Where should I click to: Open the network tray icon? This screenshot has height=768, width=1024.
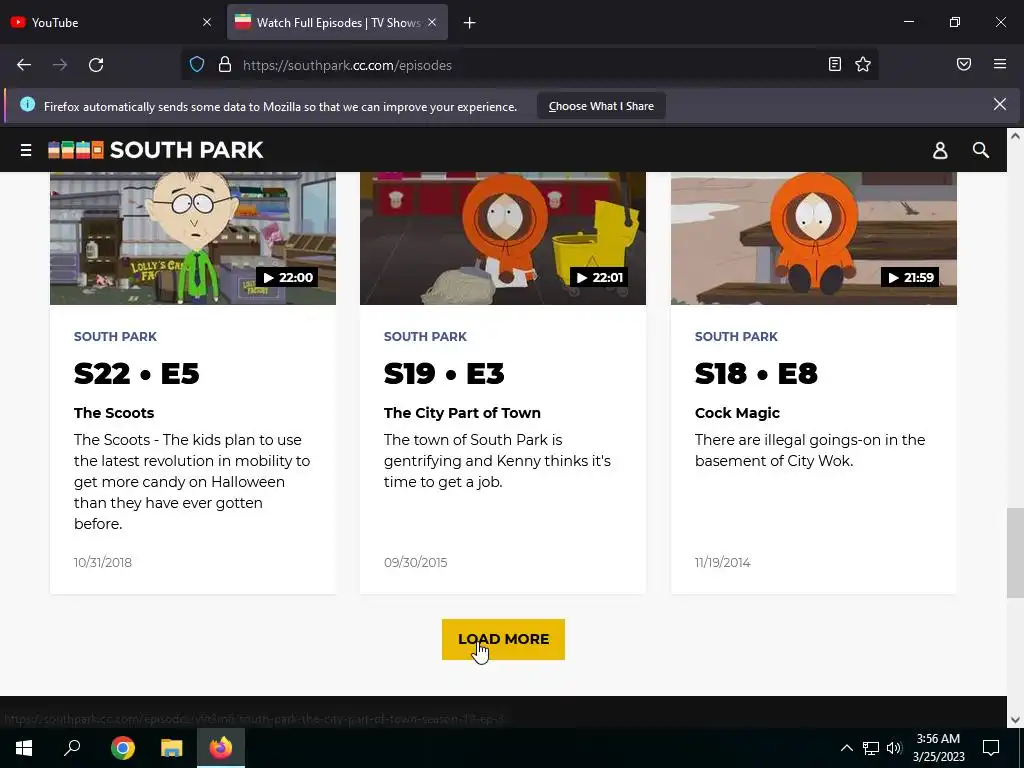point(871,748)
